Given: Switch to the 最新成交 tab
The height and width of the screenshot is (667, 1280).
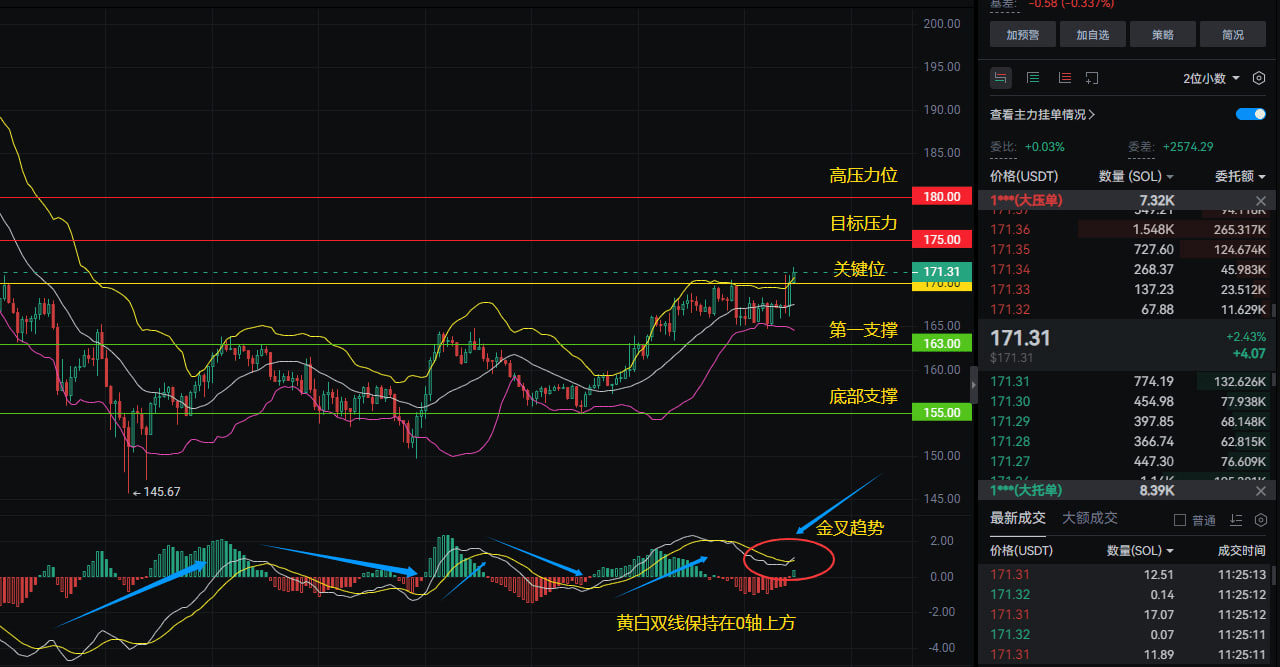Looking at the screenshot, I should 1018,518.
